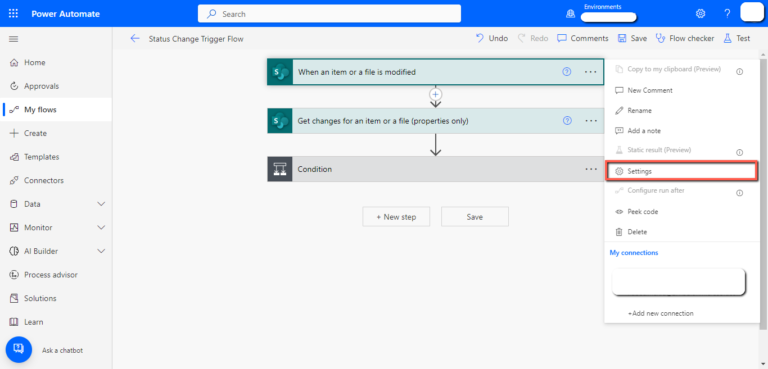
Task: Click the Save button below the flow
Action: (x=475, y=217)
